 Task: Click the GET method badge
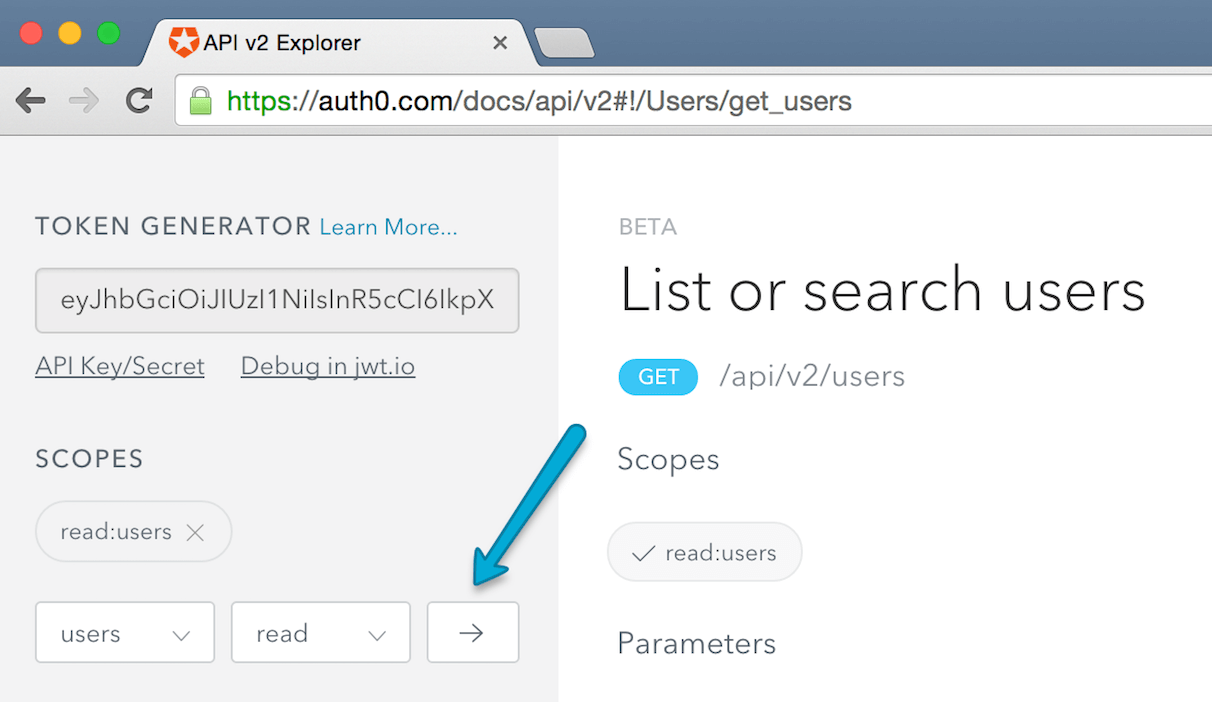point(658,377)
